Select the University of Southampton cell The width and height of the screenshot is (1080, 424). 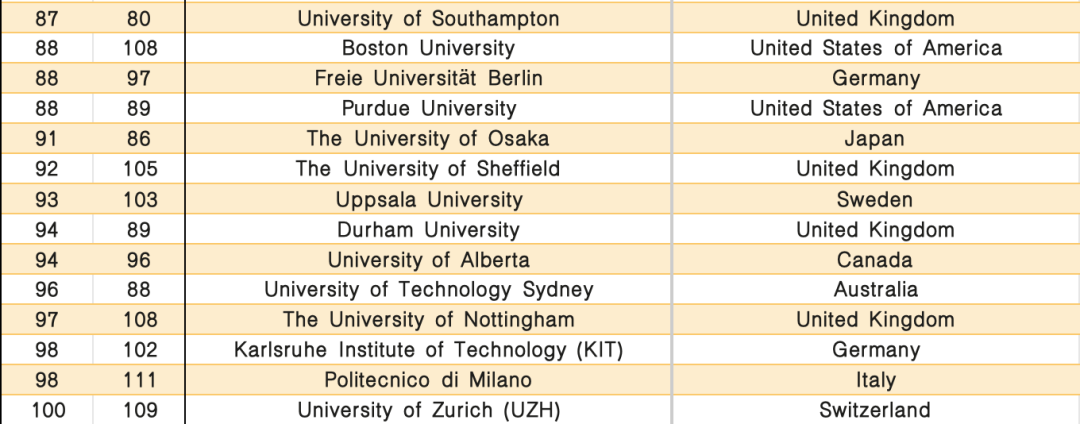tap(428, 18)
